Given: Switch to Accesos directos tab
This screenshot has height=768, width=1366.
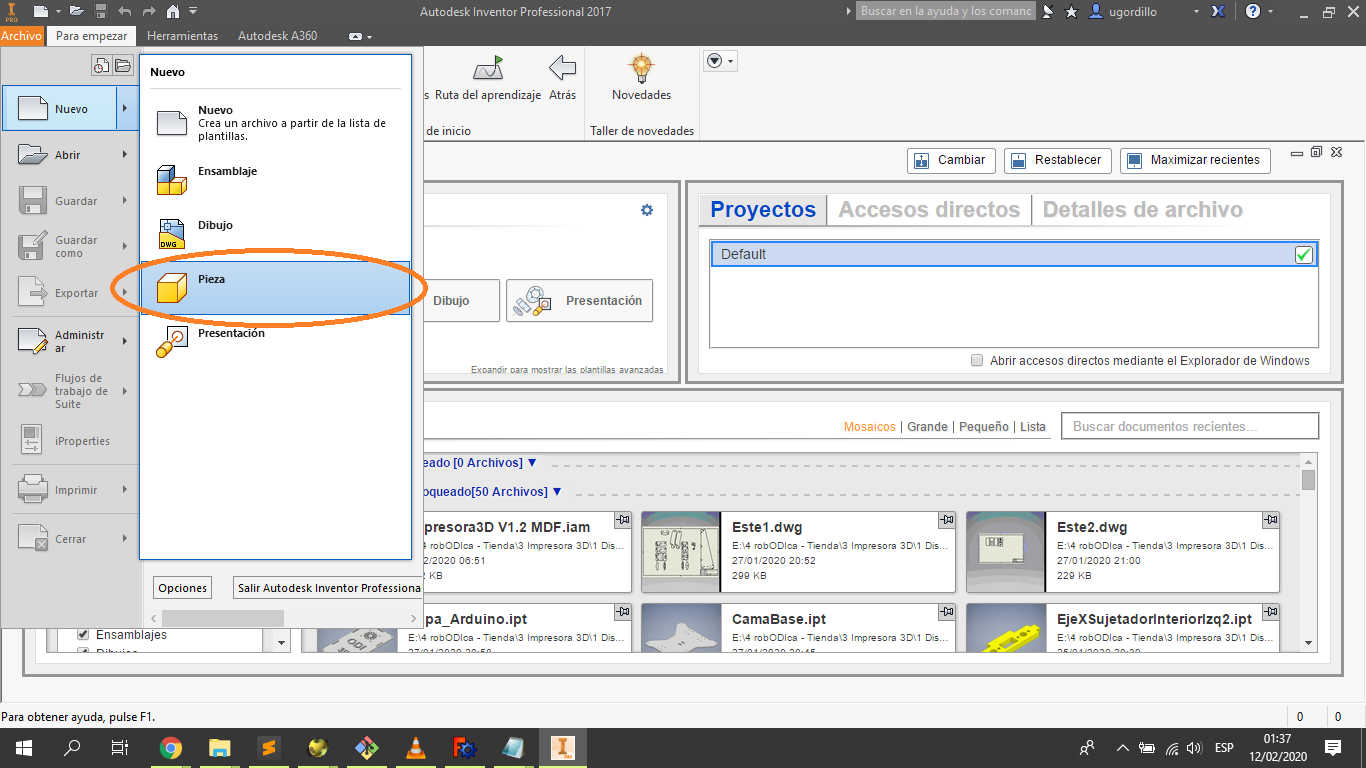Looking at the screenshot, I should pos(929,210).
